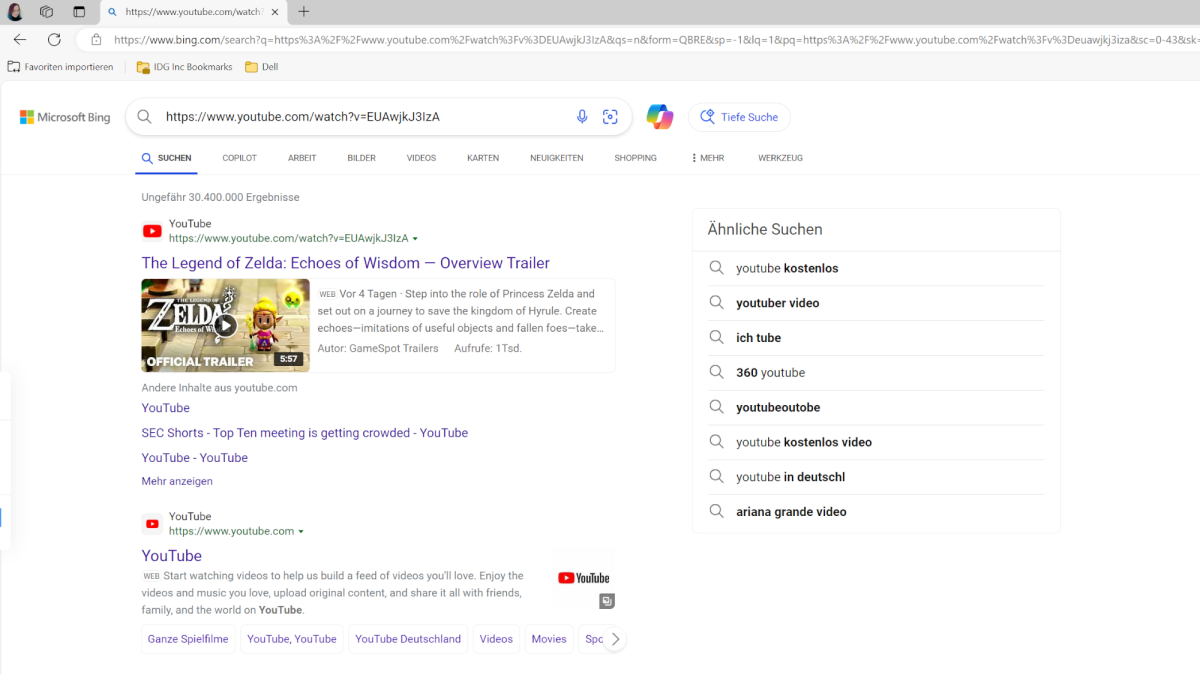This screenshot has height=675, width=1200.
Task: Click the magnifier icon in the search bar
Action: (x=143, y=116)
